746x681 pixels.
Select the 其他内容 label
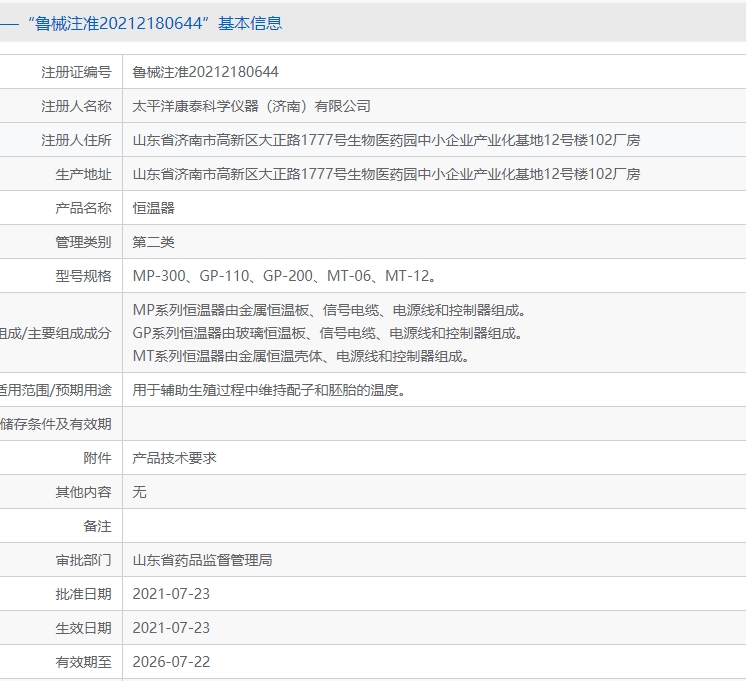pyautogui.click(x=83, y=492)
